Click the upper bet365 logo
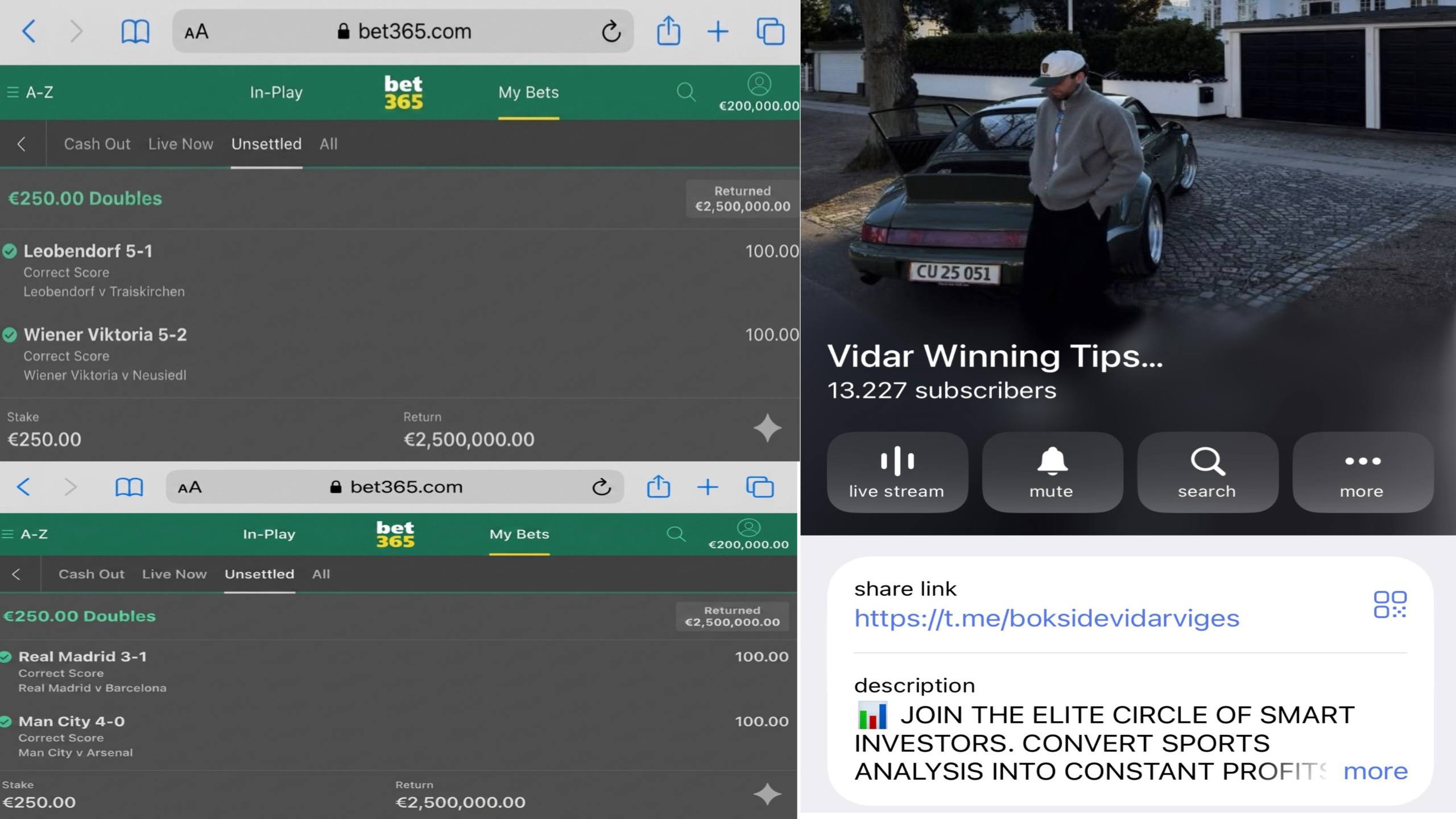This screenshot has height=819, width=1456. tap(403, 92)
